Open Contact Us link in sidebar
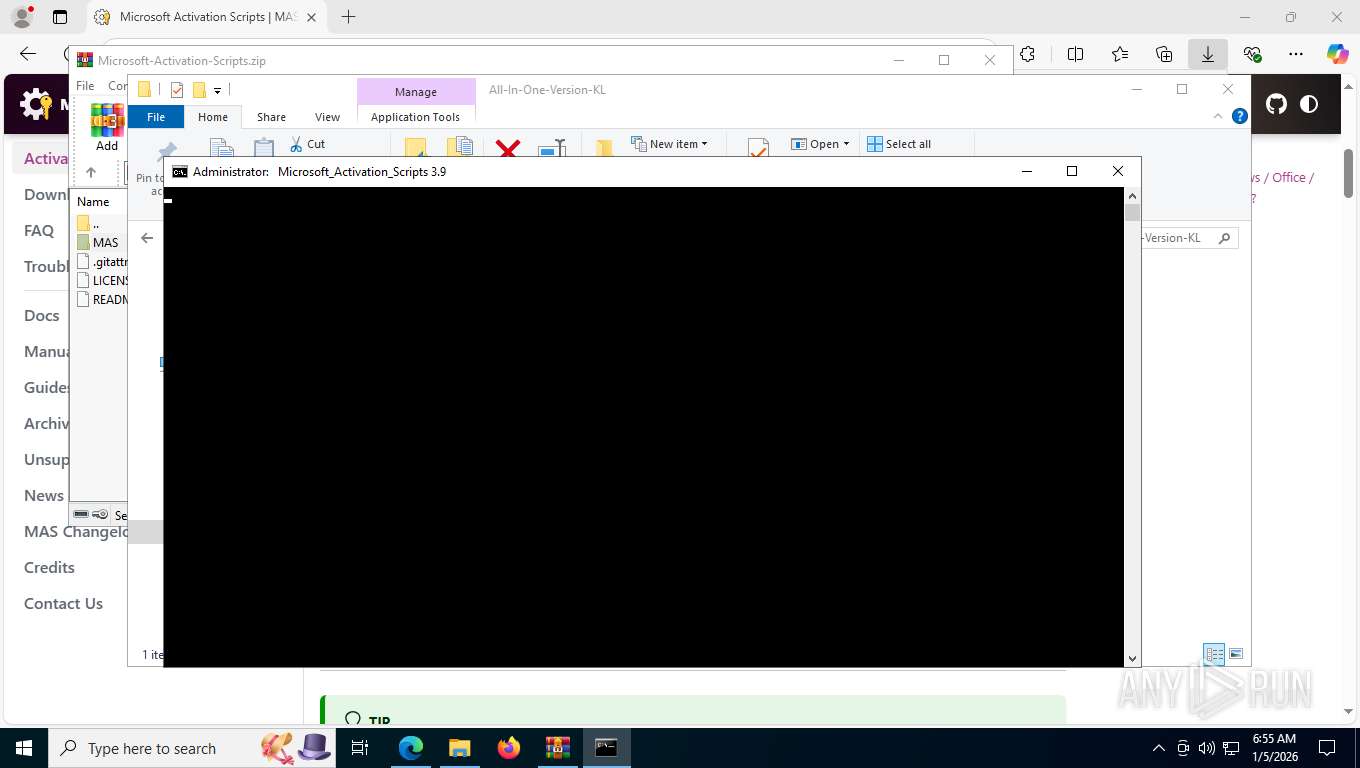The width and height of the screenshot is (1360, 768). tap(63, 603)
